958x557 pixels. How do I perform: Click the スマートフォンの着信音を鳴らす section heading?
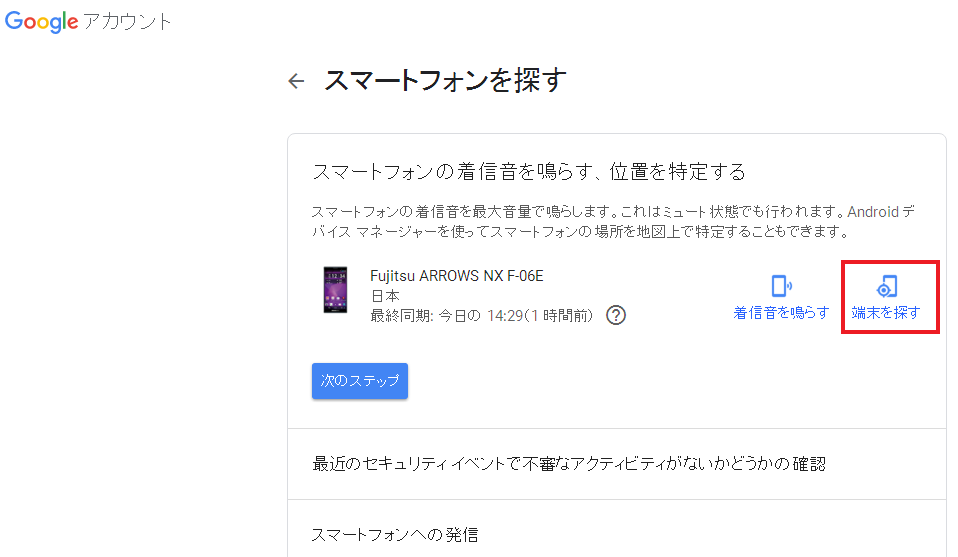(529, 172)
